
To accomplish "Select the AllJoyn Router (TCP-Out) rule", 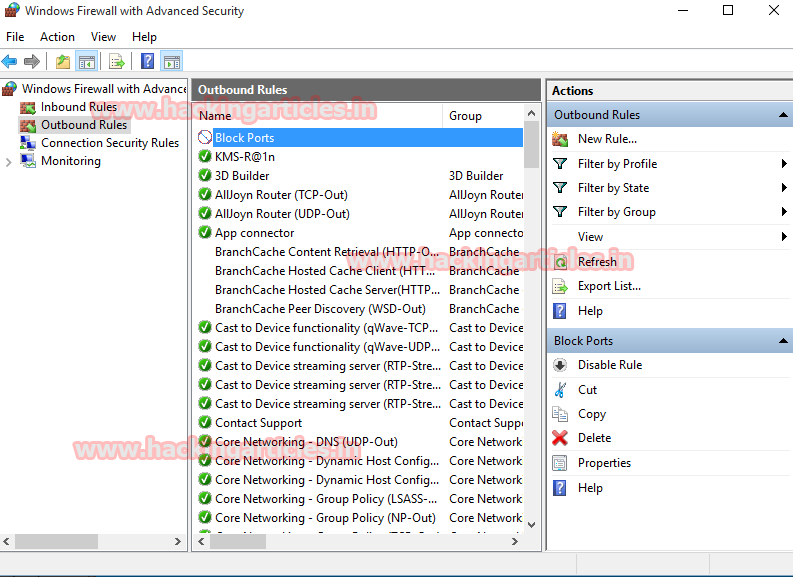I will (x=281, y=195).
